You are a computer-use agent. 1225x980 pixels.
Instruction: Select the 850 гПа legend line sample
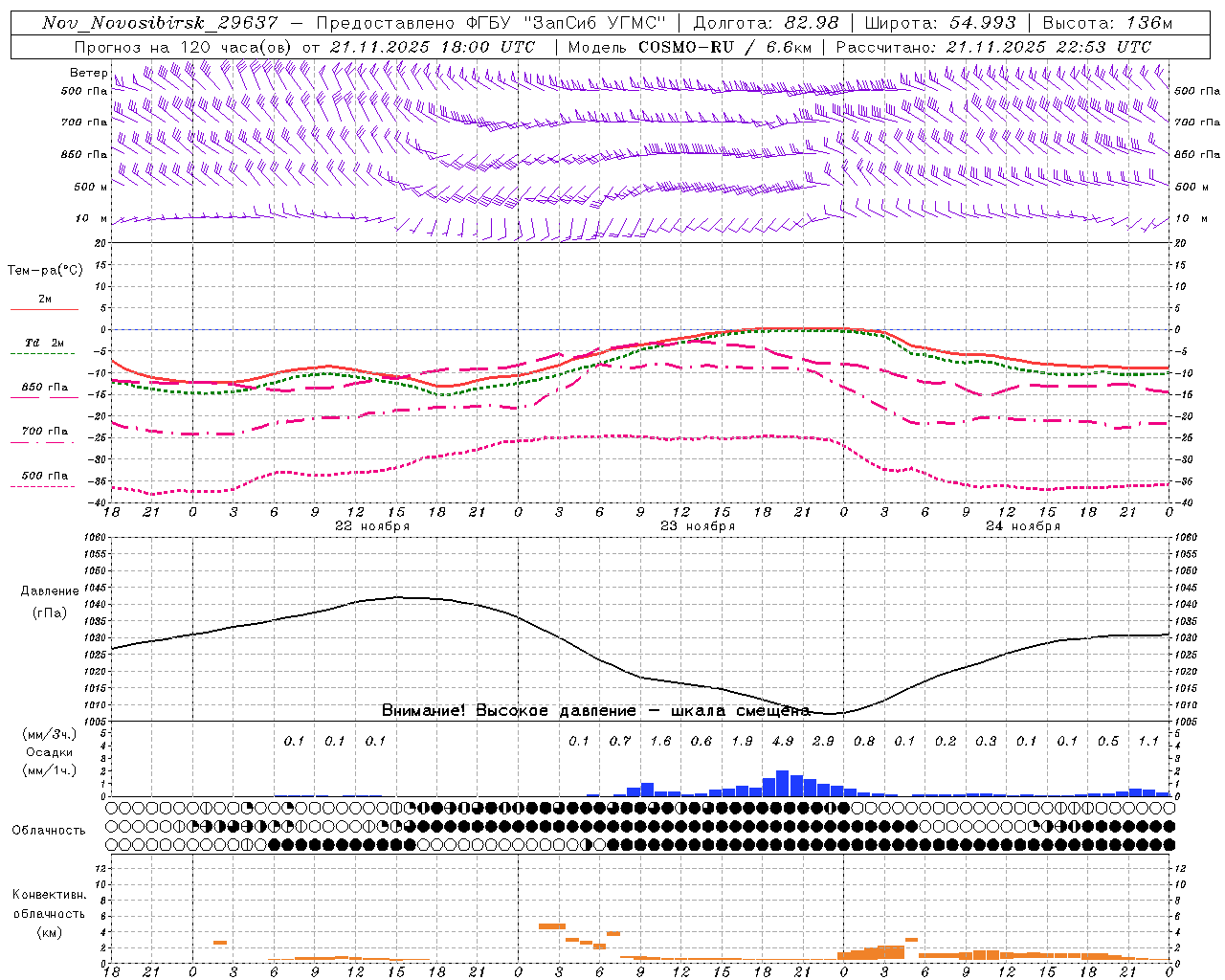tap(43, 398)
